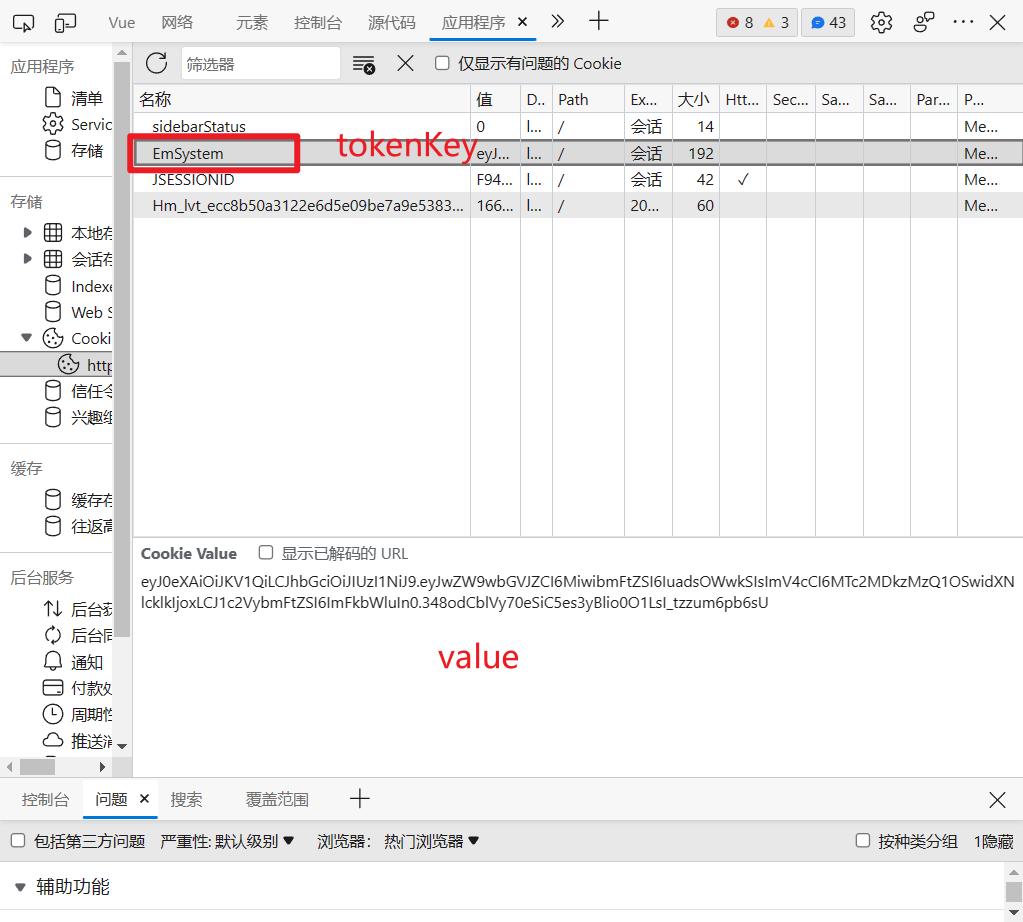Click the errors and warnings counter
This screenshot has width=1023, height=922.
[757, 23]
